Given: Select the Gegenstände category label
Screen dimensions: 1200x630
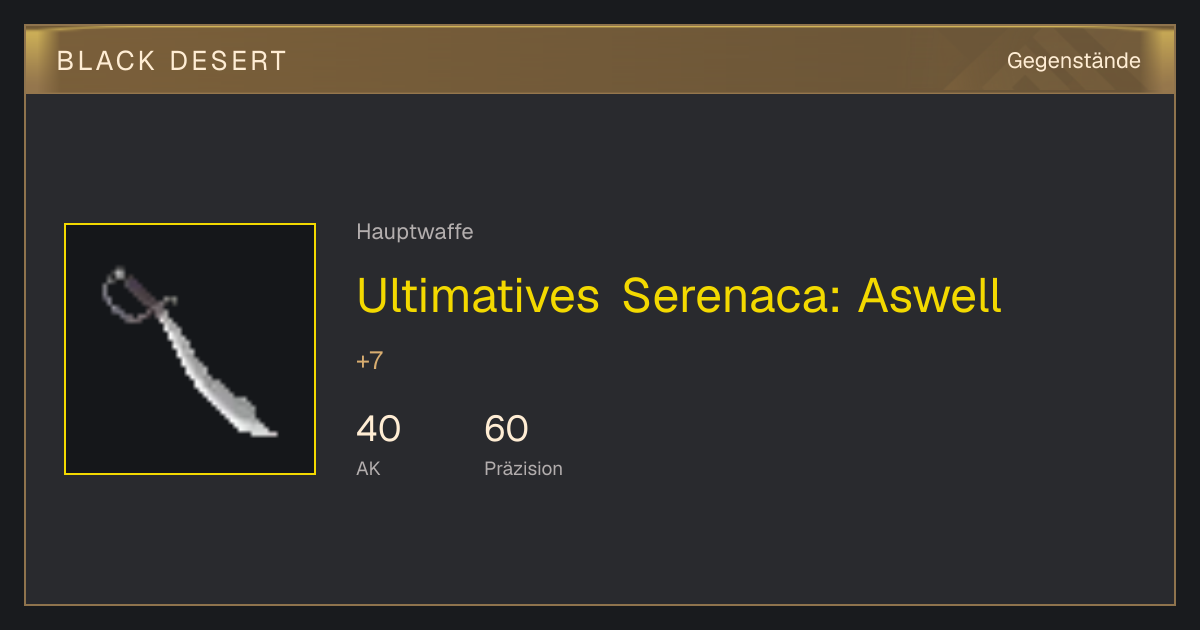Looking at the screenshot, I should pos(1074,61).
